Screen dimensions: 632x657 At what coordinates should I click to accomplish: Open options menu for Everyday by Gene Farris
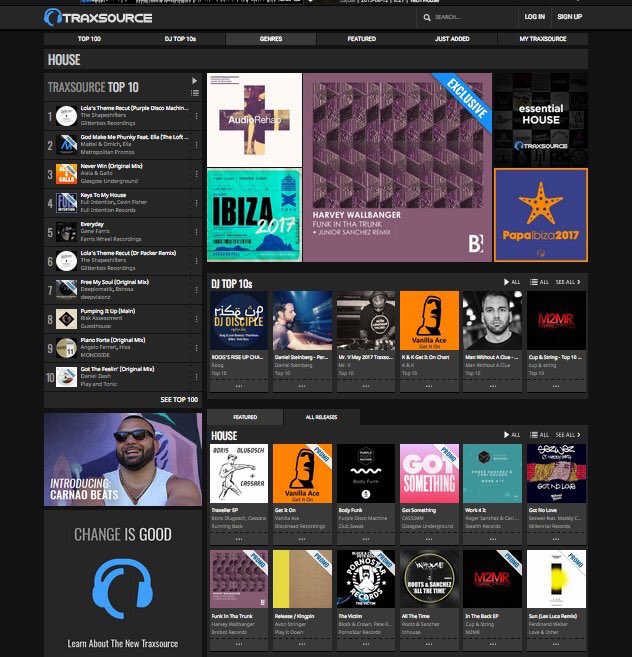196,232
